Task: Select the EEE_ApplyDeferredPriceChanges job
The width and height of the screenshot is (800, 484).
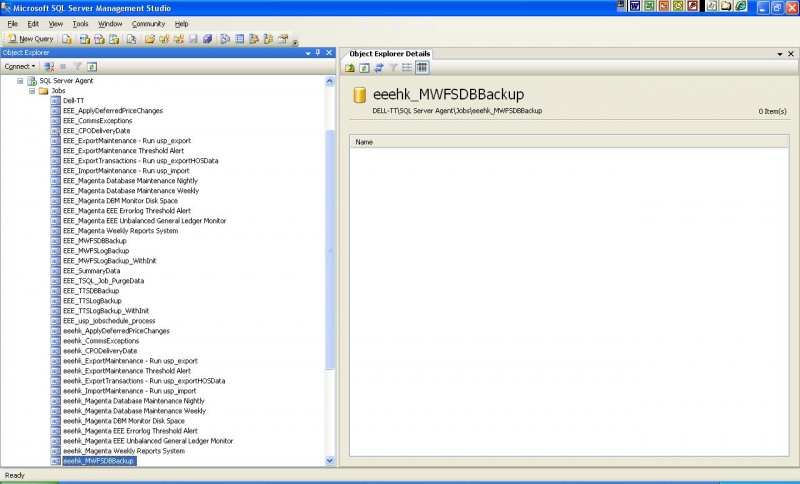Action: (x=113, y=111)
